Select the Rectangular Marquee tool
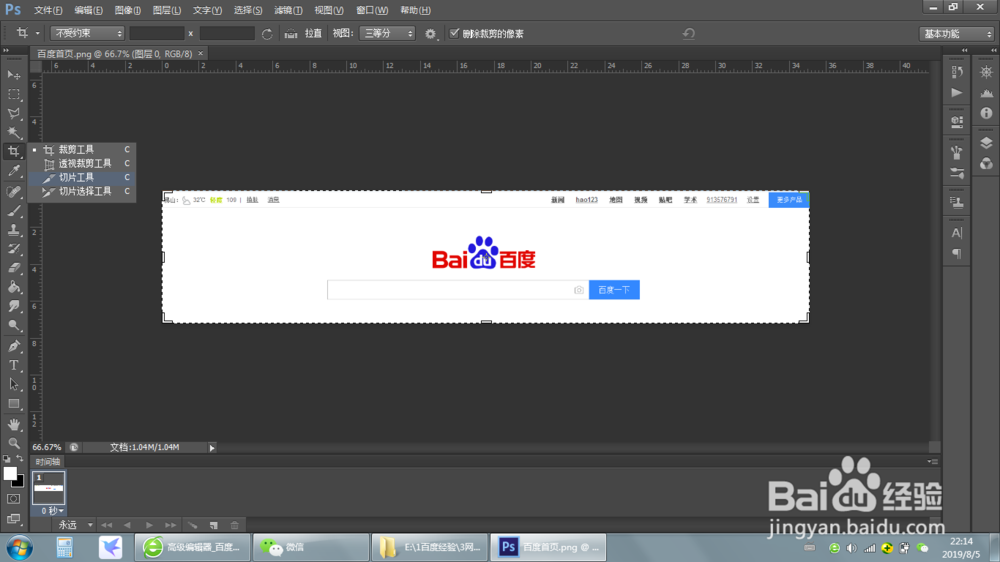1000x562 pixels. click(13, 94)
